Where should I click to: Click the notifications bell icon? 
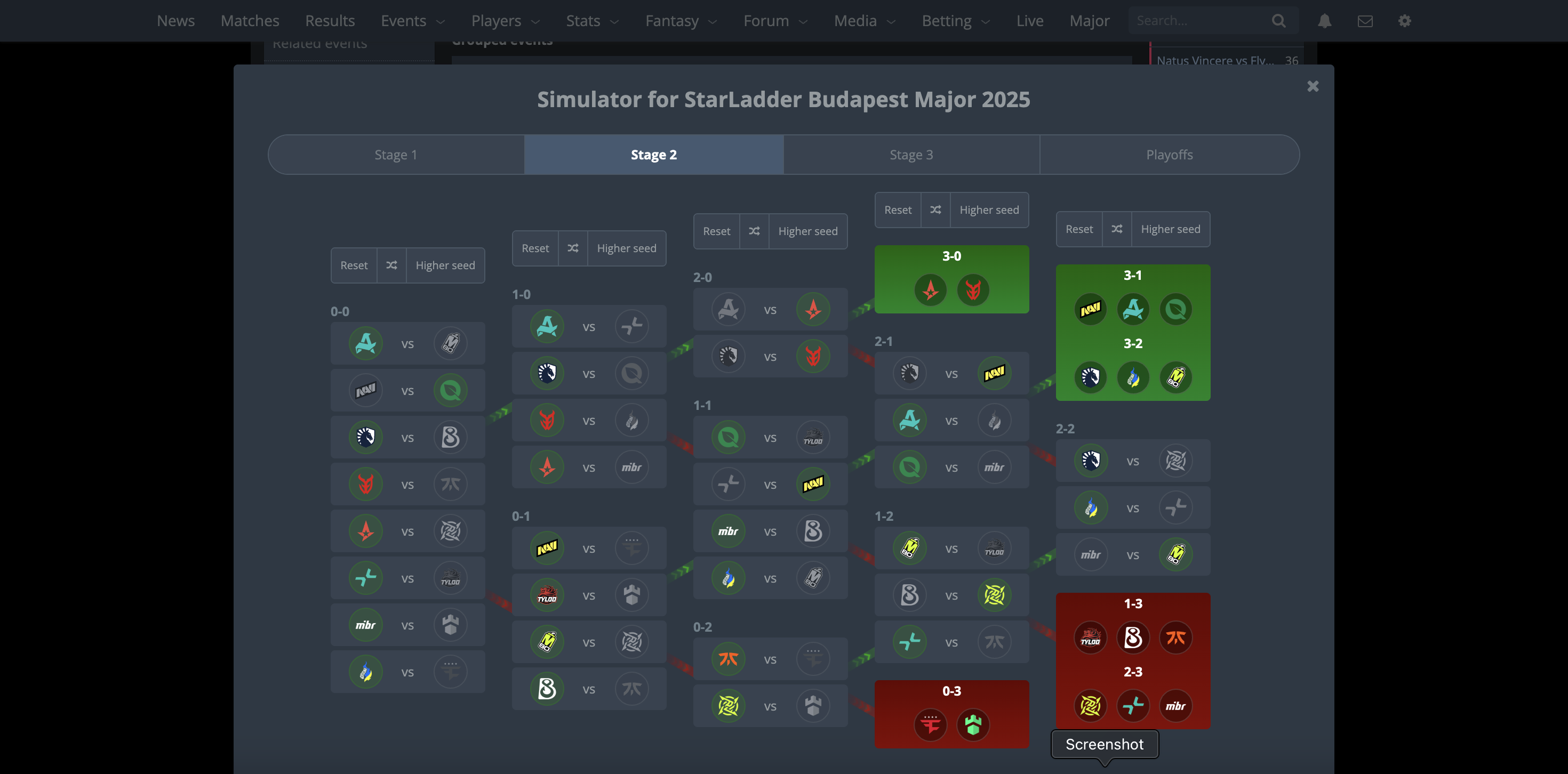1324,21
